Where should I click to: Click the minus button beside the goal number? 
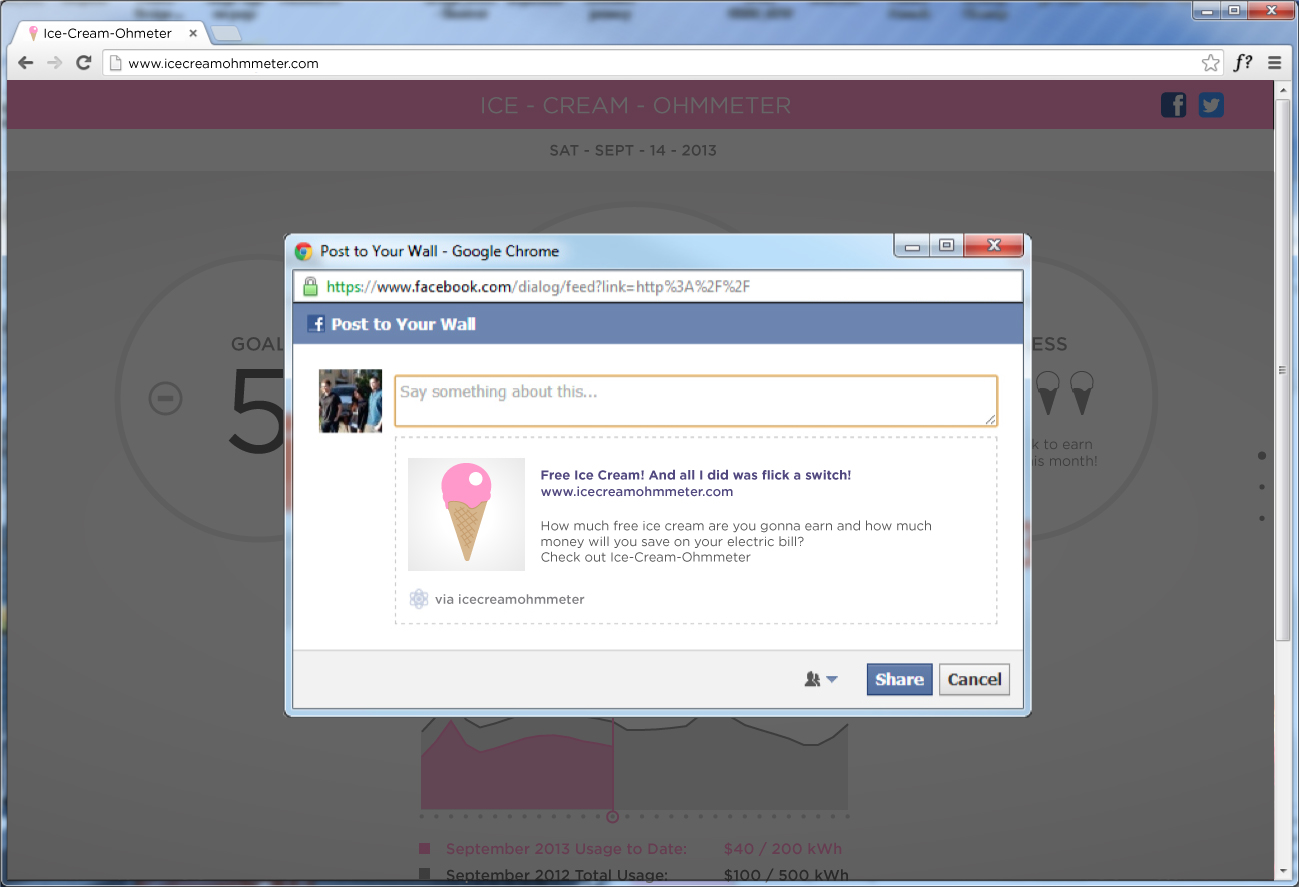(x=166, y=399)
